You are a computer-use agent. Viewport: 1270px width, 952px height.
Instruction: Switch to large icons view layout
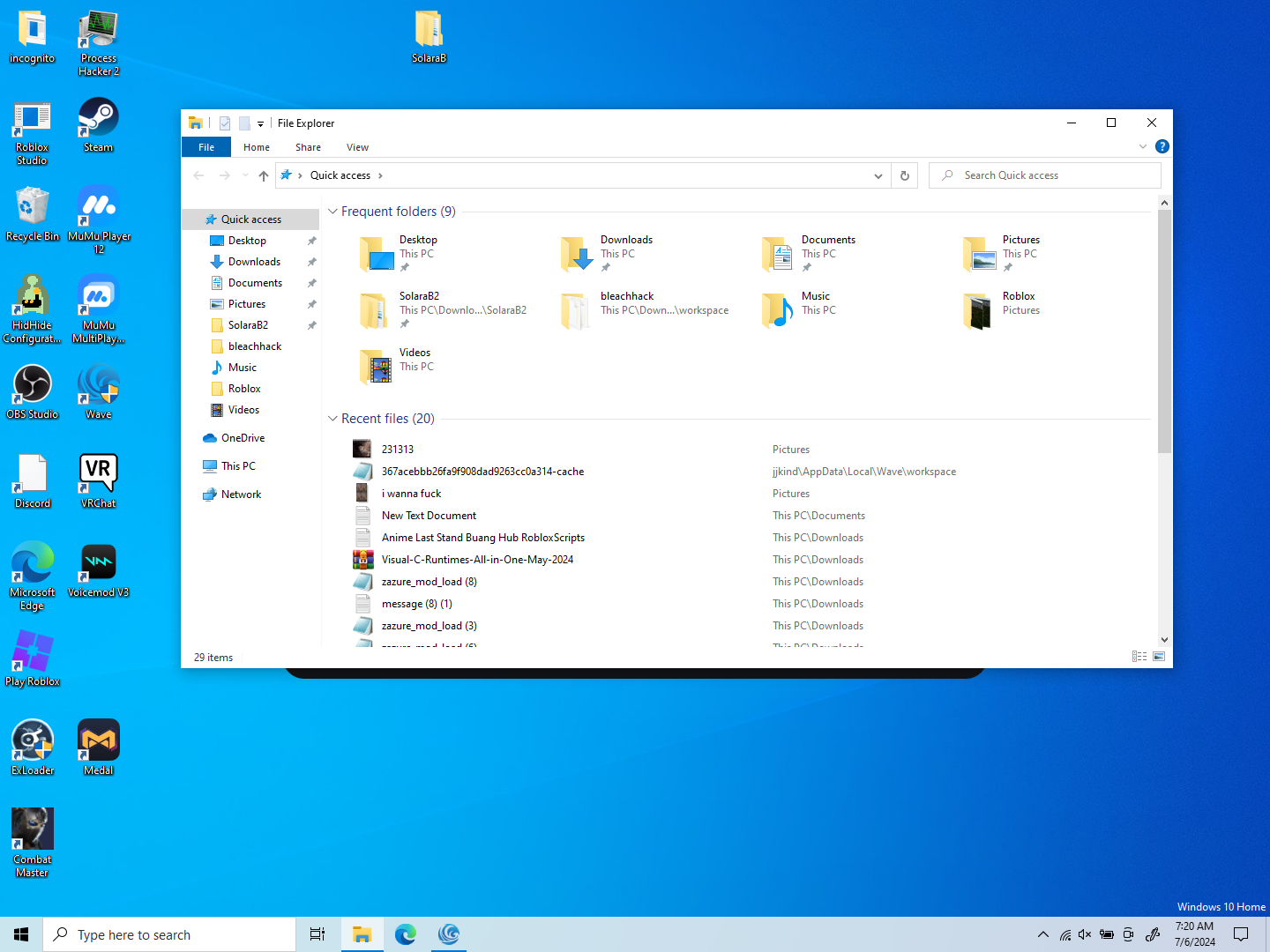click(x=1159, y=657)
